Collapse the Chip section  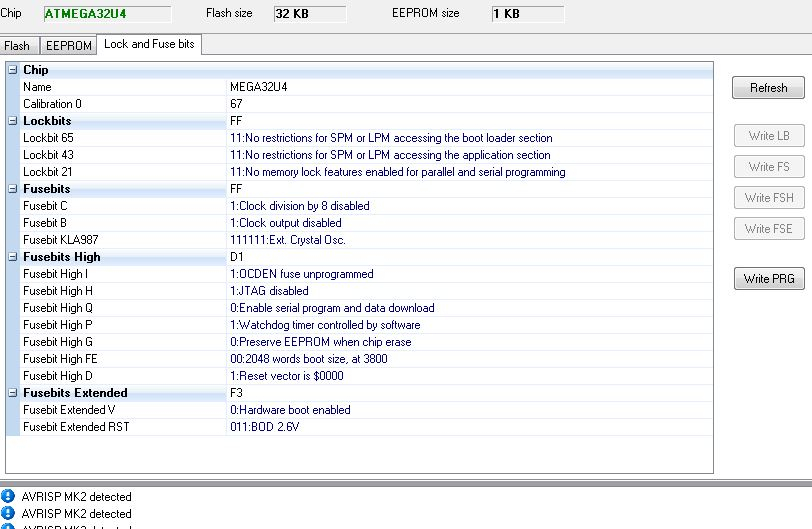pos(13,70)
